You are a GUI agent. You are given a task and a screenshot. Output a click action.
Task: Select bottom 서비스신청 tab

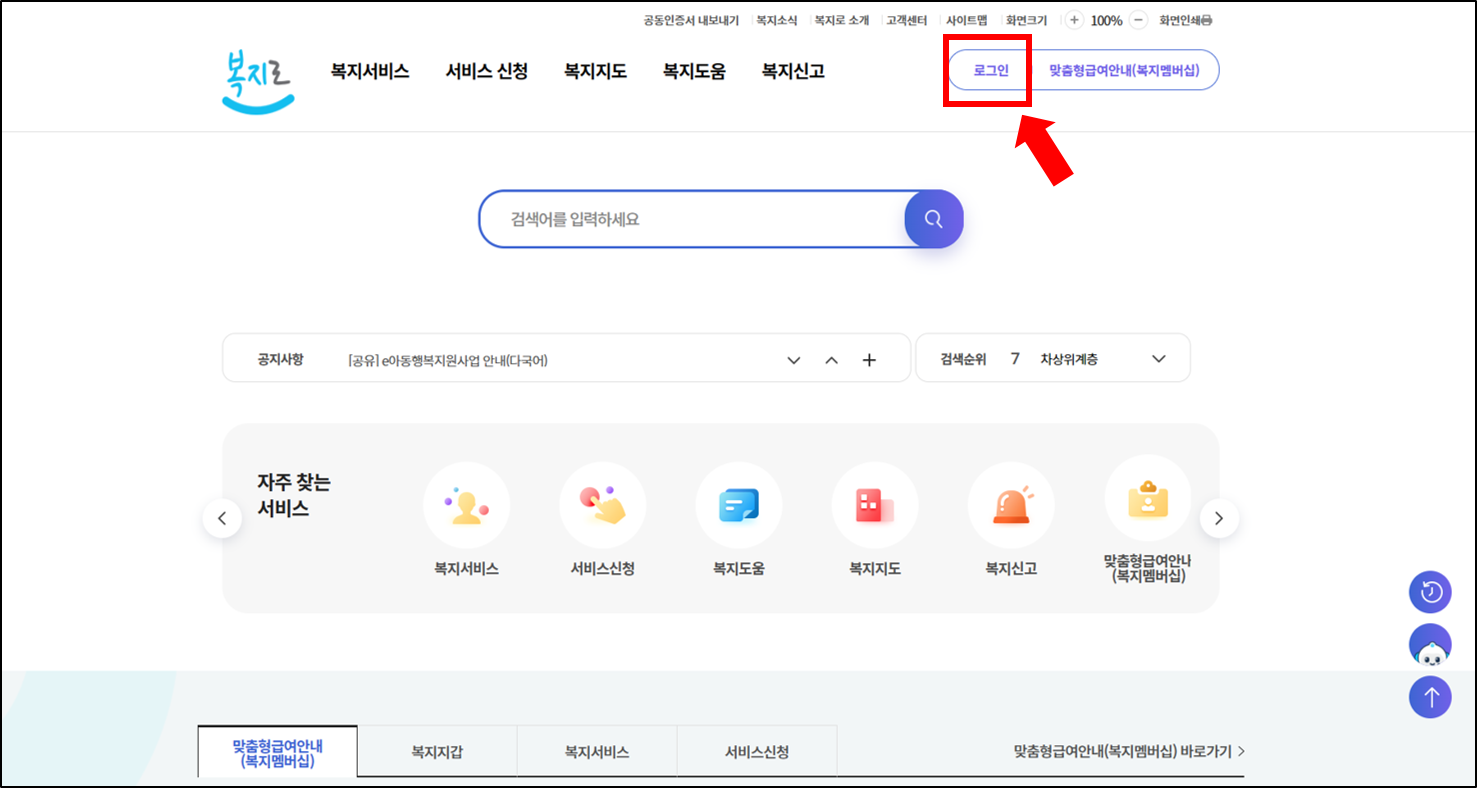coord(757,752)
